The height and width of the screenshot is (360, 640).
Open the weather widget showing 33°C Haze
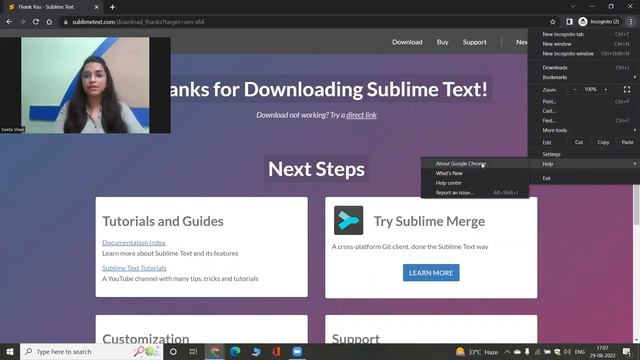tap(477, 351)
